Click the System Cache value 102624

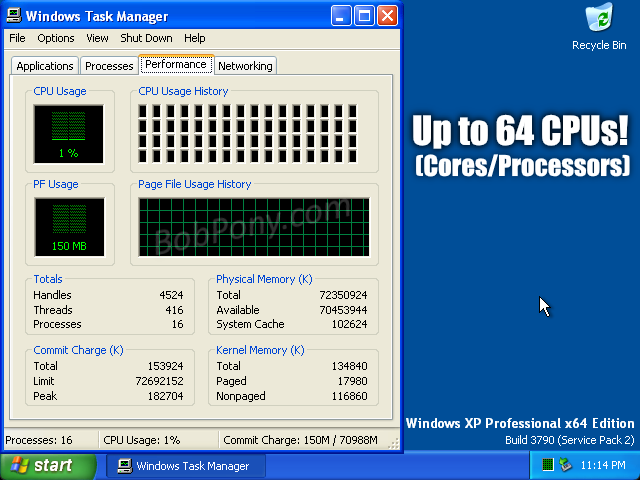point(349,324)
